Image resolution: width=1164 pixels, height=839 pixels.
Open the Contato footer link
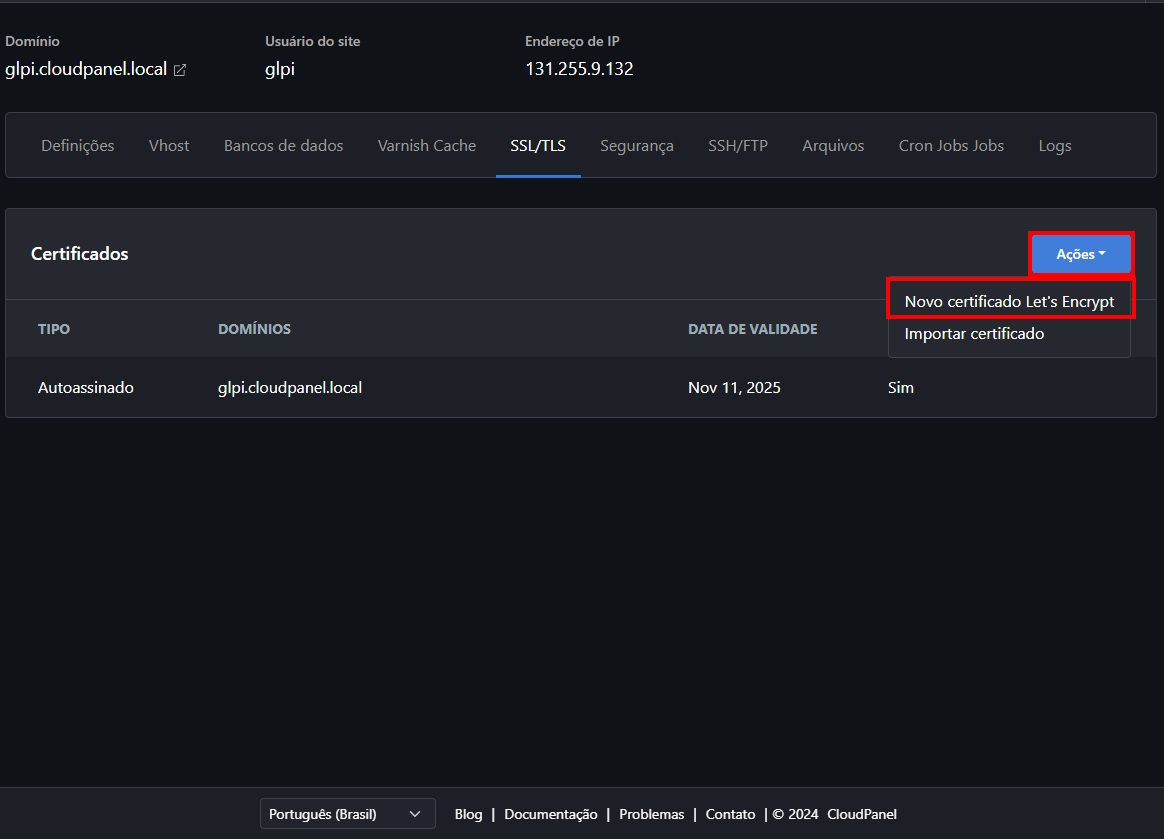click(x=730, y=814)
